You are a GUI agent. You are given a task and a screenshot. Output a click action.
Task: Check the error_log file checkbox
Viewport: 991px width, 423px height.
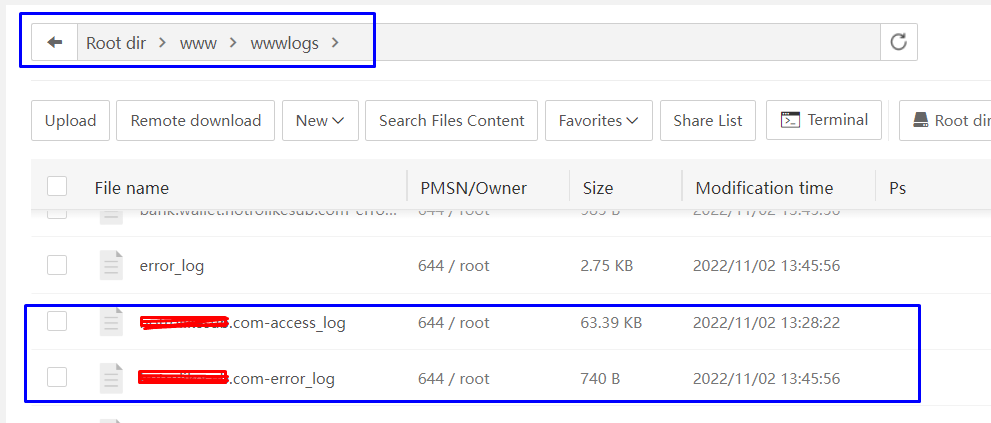click(x=57, y=265)
